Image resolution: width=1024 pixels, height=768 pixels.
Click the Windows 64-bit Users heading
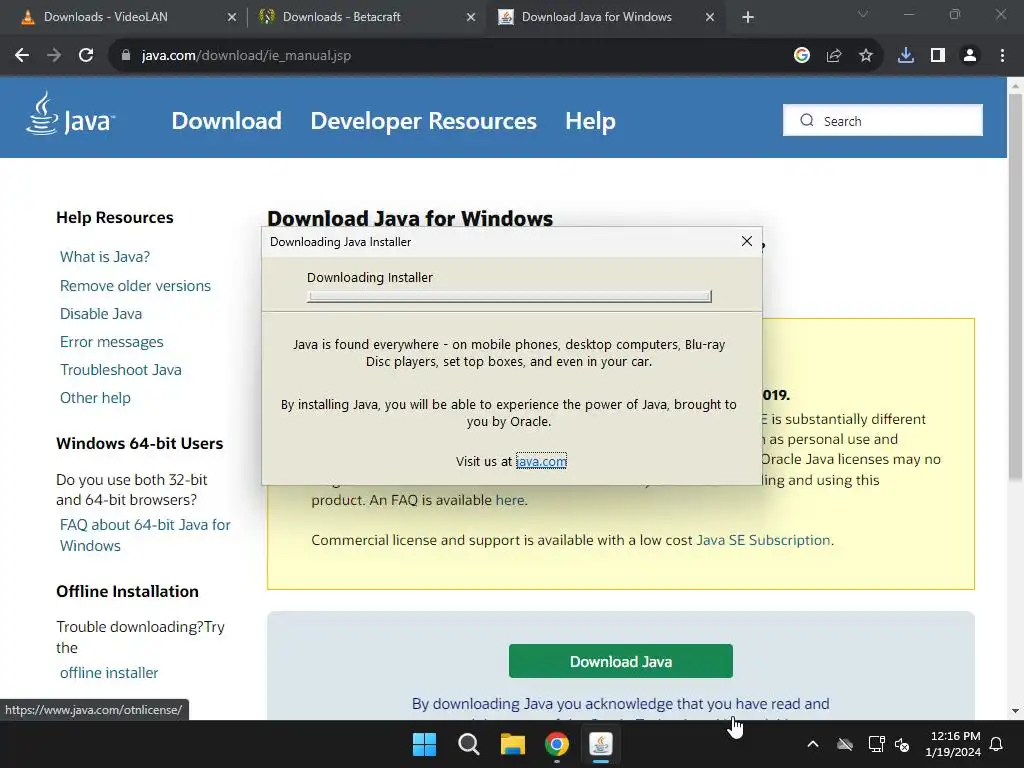pos(140,444)
